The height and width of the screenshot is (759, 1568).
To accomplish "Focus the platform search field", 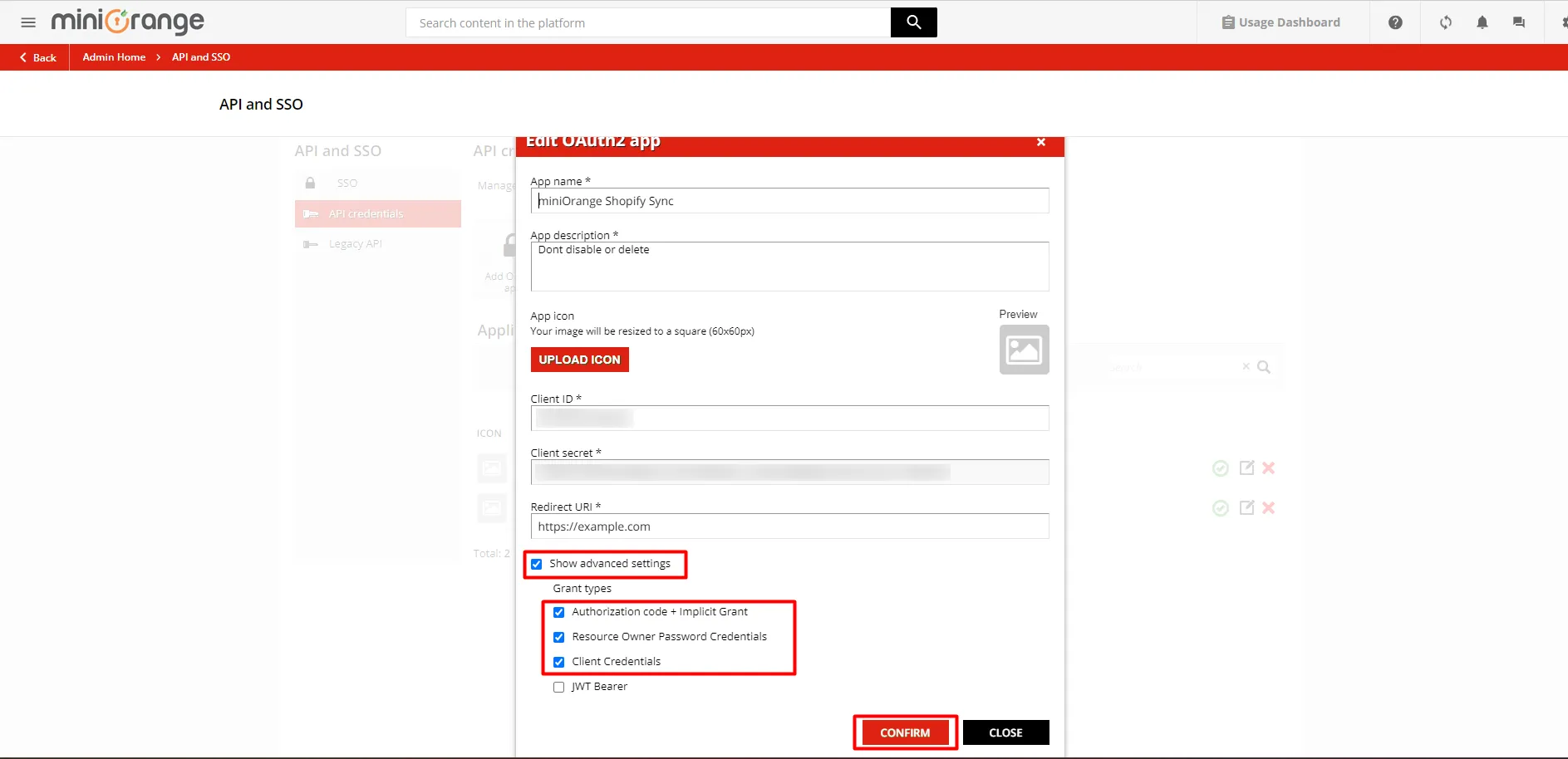I will [x=648, y=22].
